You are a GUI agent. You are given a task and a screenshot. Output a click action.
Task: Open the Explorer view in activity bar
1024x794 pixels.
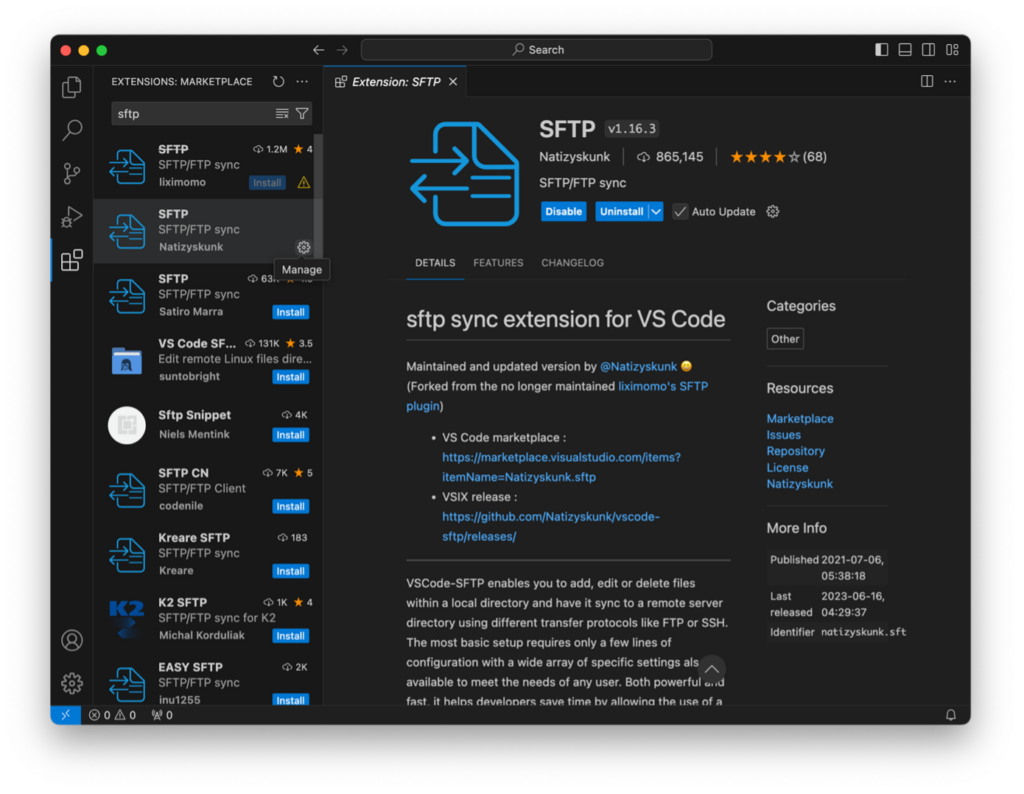point(72,87)
